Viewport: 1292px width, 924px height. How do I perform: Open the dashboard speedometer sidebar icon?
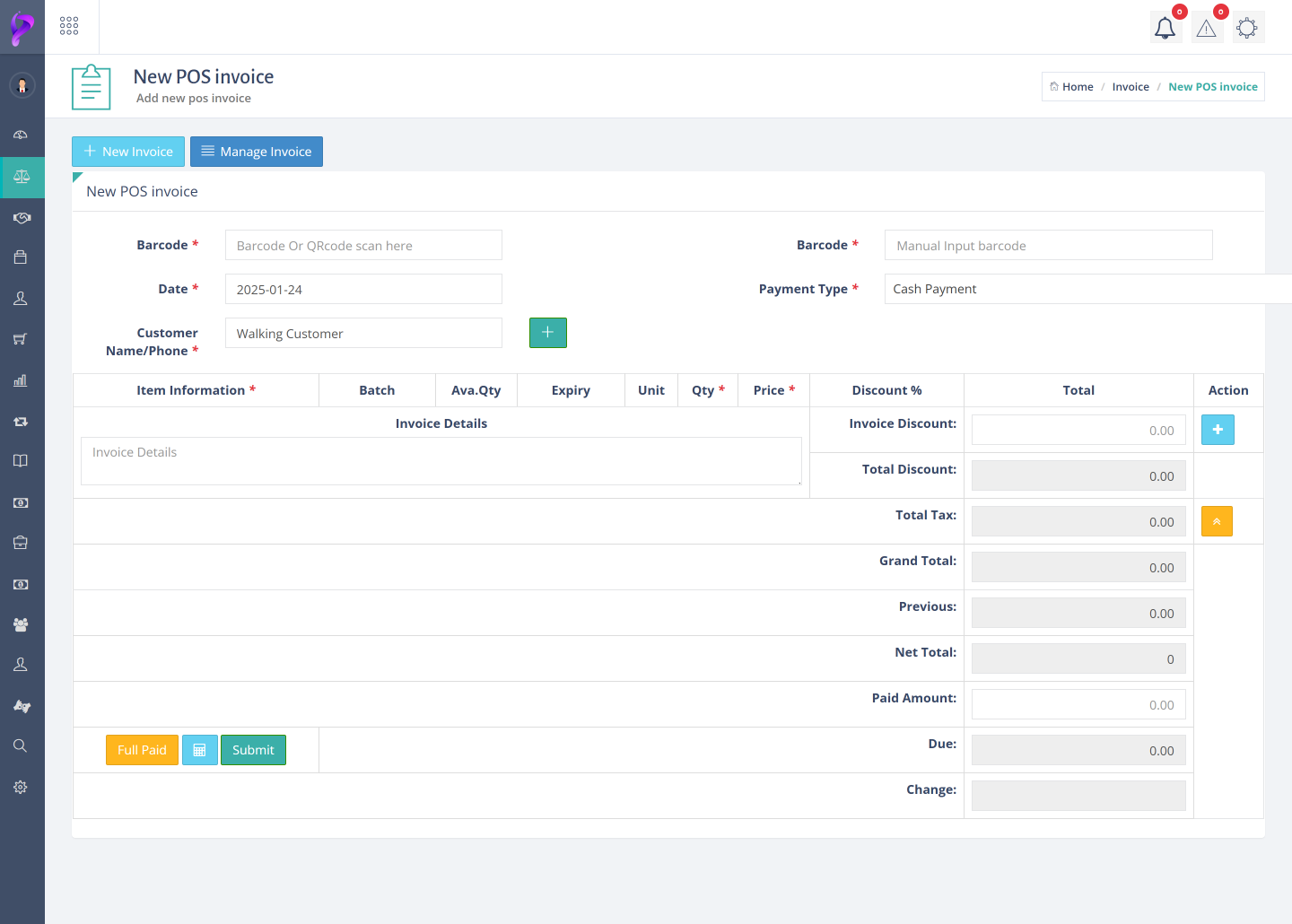click(21, 135)
